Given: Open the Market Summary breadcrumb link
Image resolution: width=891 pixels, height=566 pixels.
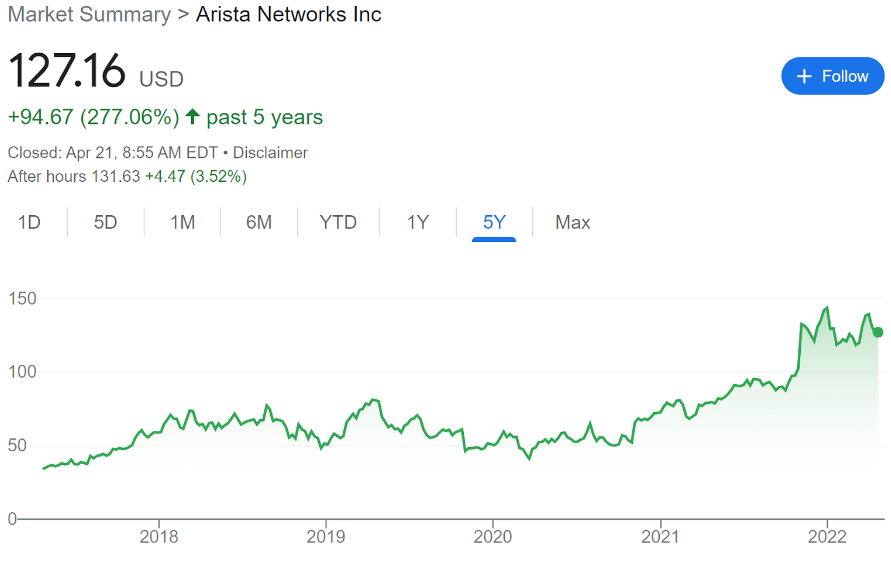Looking at the screenshot, I should 89,14.
